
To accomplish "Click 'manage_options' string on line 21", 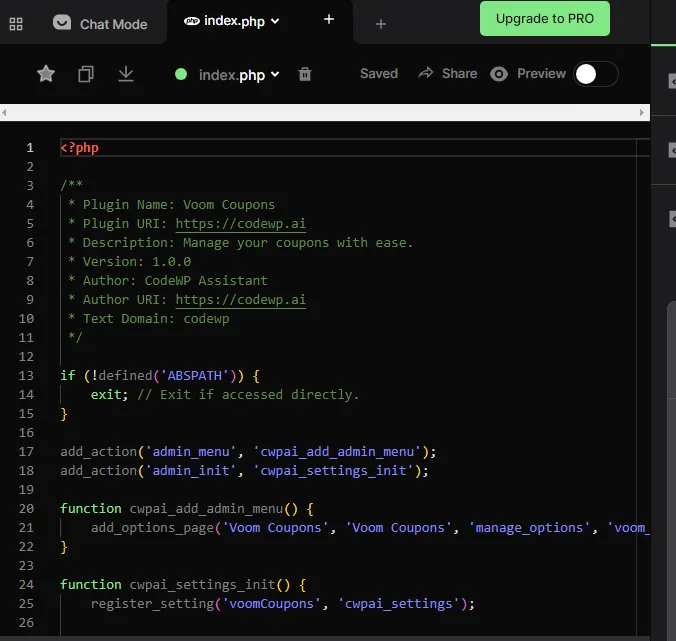I will pyautogui.click(x=529, y=527).
